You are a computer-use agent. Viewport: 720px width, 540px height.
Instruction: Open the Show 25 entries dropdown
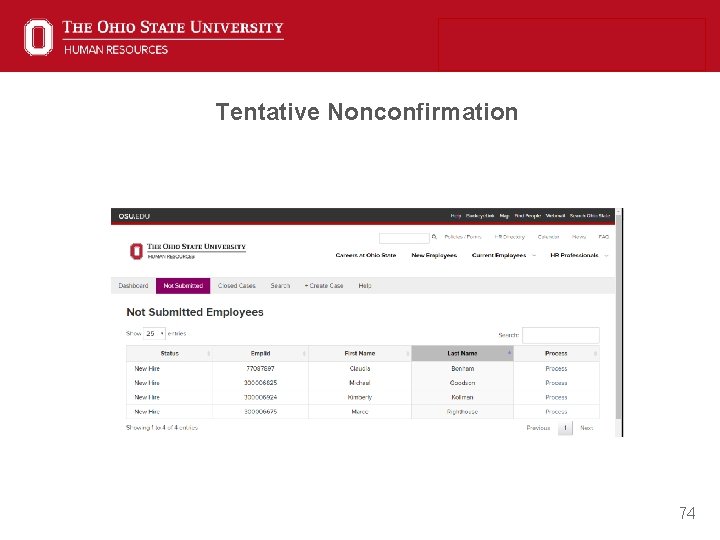click(x=154, y=333)
